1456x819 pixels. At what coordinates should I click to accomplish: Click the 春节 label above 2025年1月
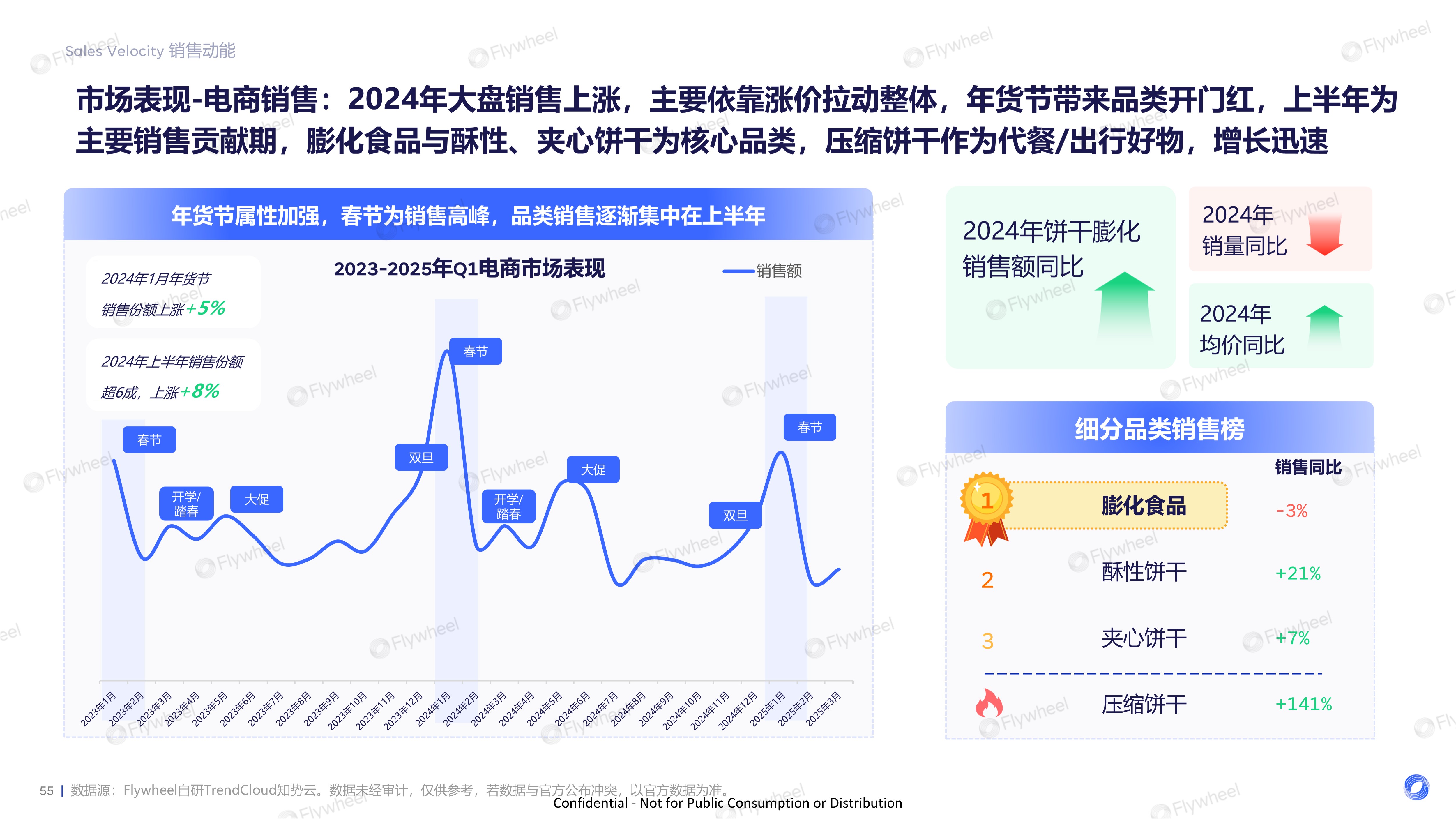click(x=810, y=428)
